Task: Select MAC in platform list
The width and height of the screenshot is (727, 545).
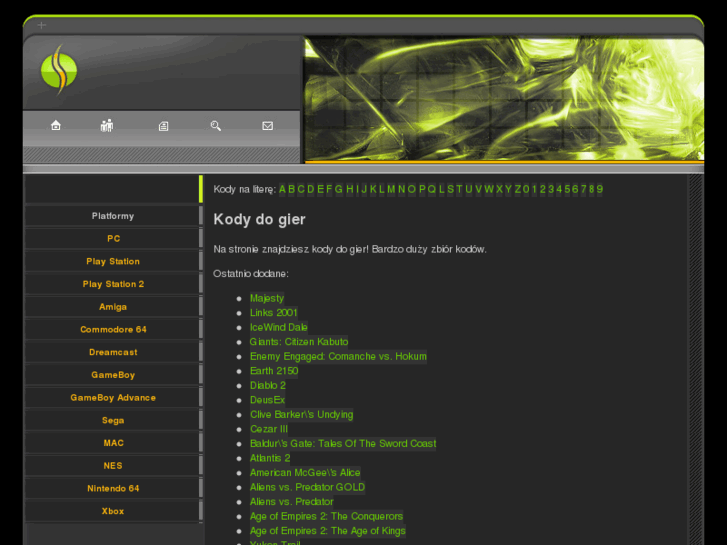Action: click(114, 443)
